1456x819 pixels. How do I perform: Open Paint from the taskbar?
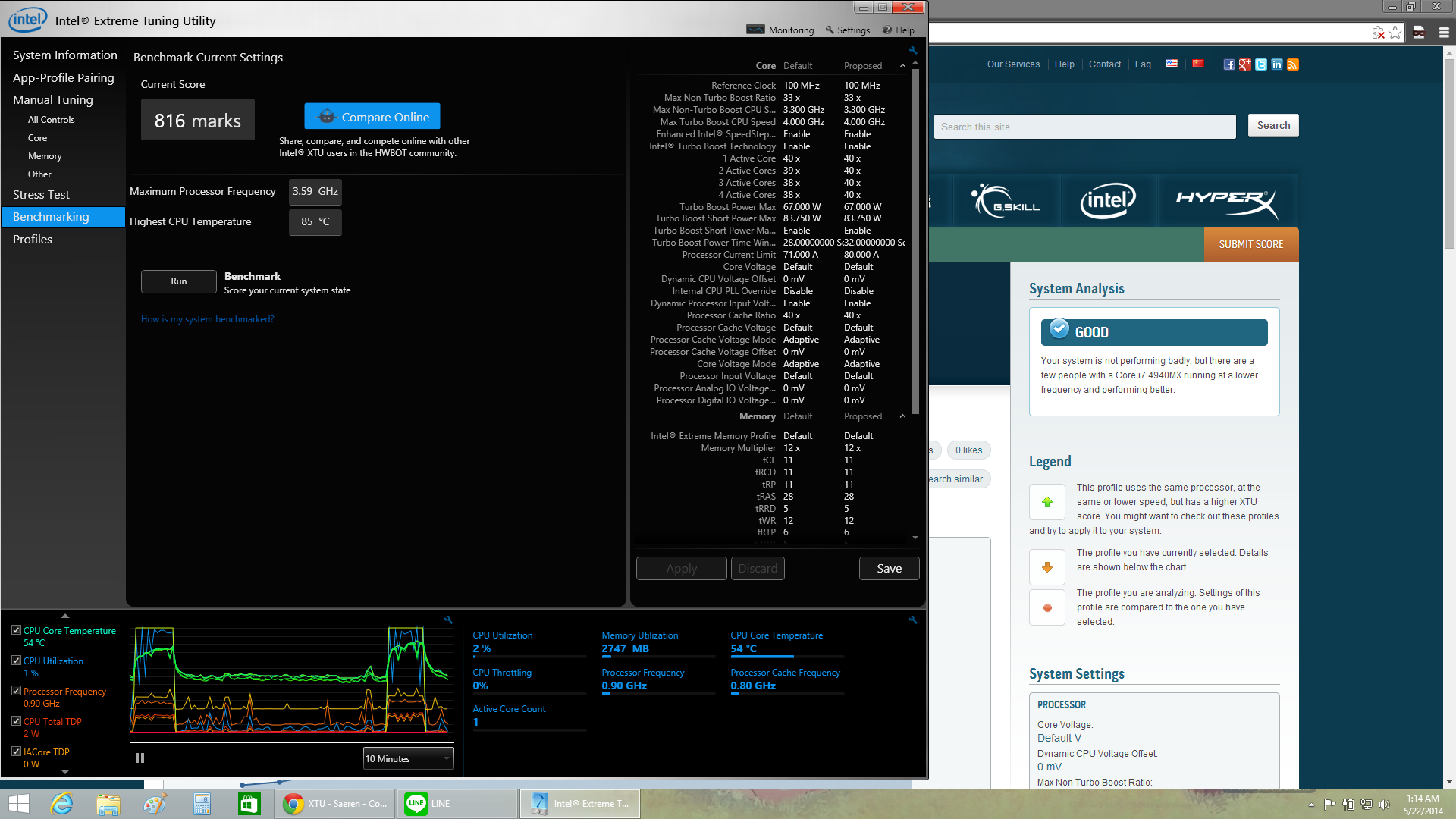(x=155, y=804)
